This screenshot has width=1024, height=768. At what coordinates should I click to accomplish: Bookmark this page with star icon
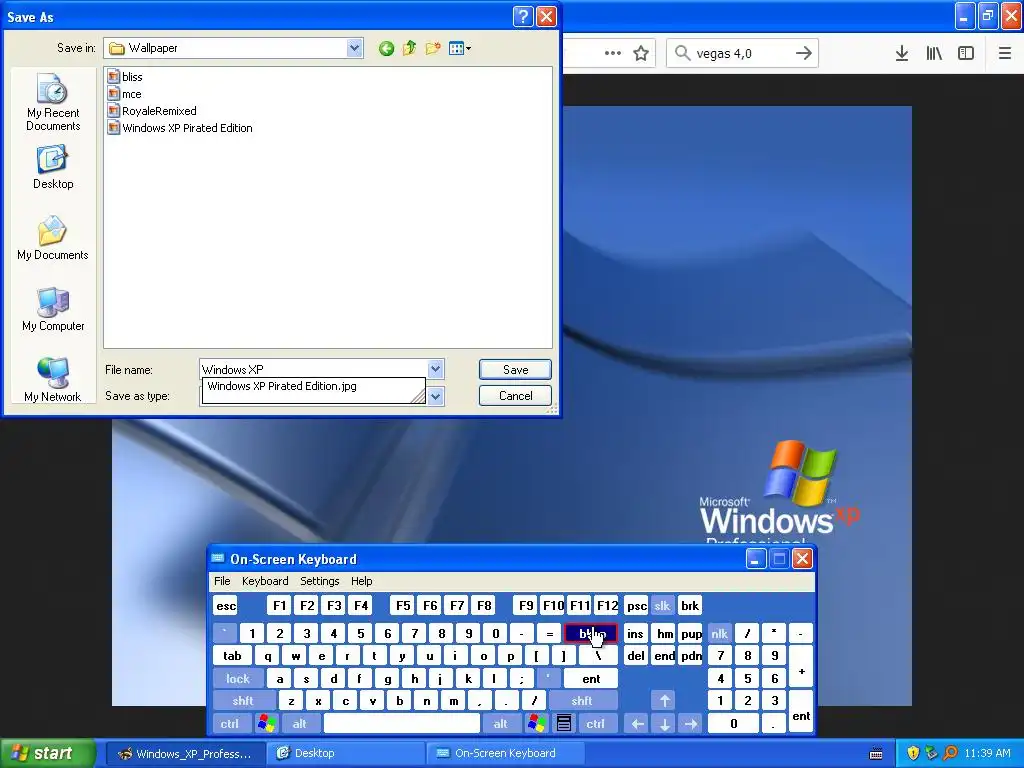641,54
